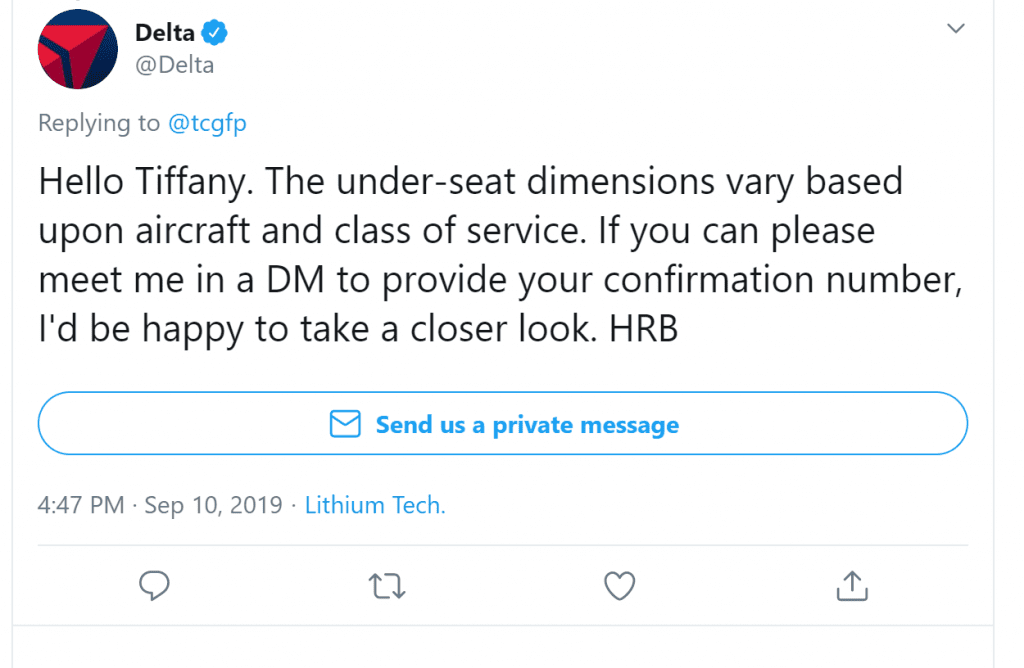Click the share upload arrow icon

[x=852, y=585]
